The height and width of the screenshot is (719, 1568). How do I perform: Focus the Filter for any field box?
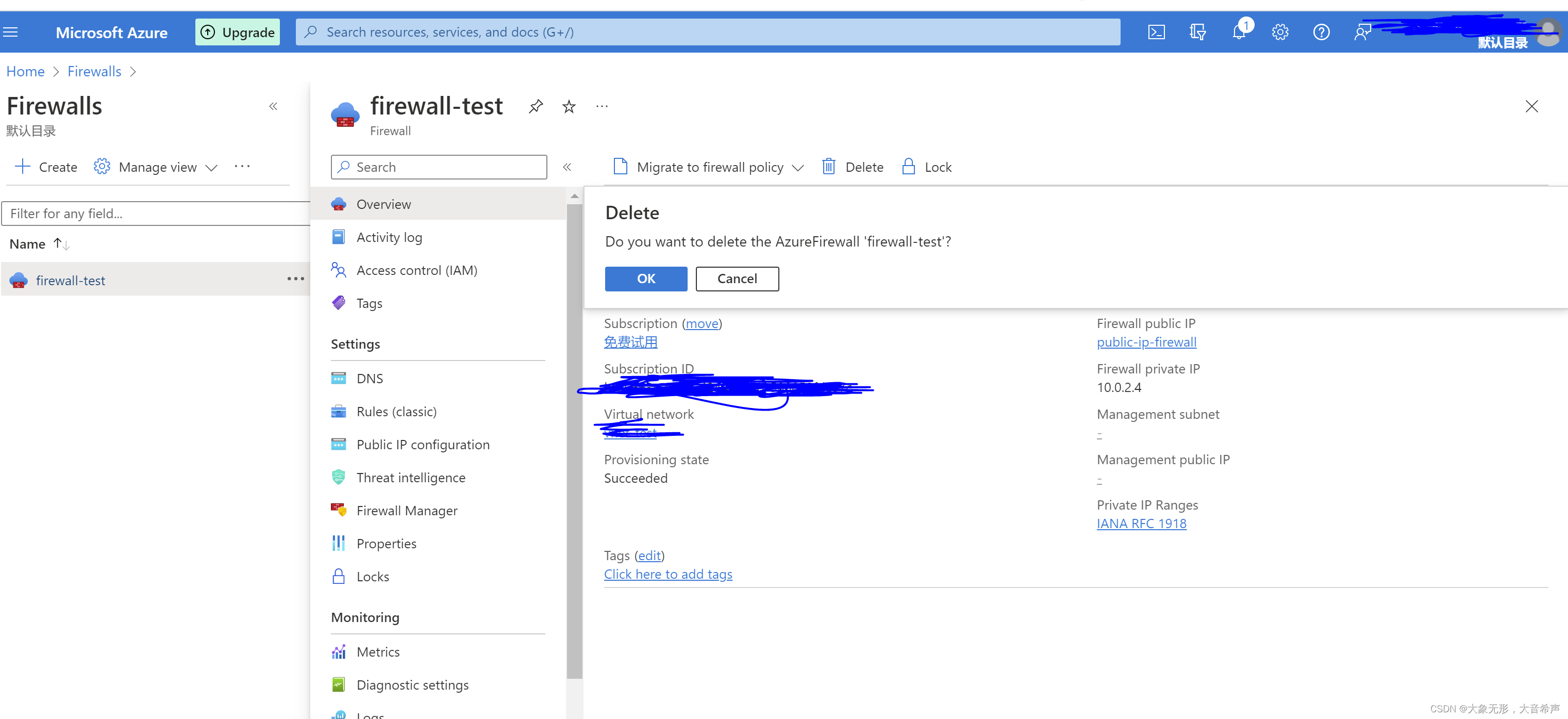click(x=156, y=213)
